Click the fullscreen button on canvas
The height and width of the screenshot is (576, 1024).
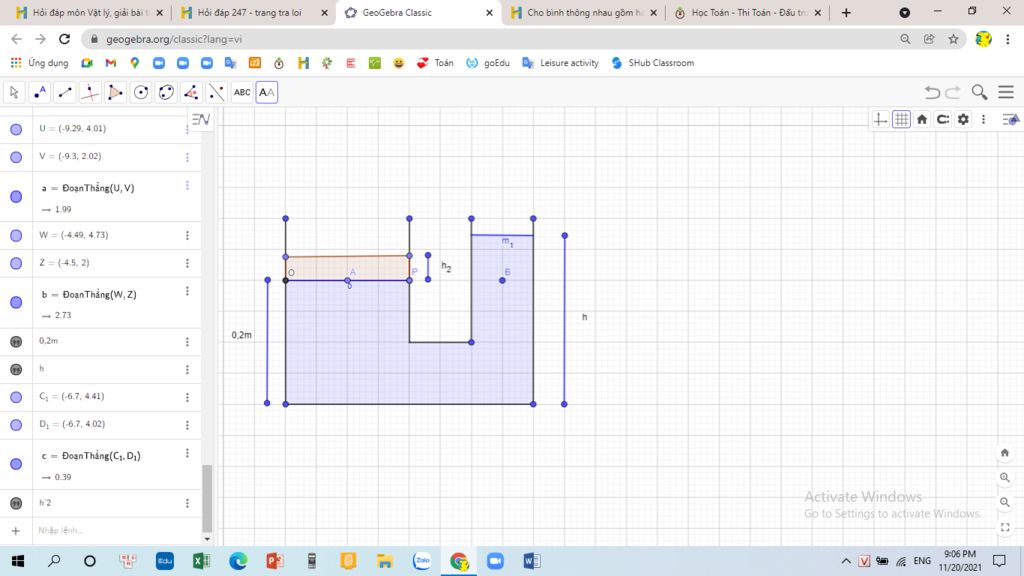[x=1005, y=527]
